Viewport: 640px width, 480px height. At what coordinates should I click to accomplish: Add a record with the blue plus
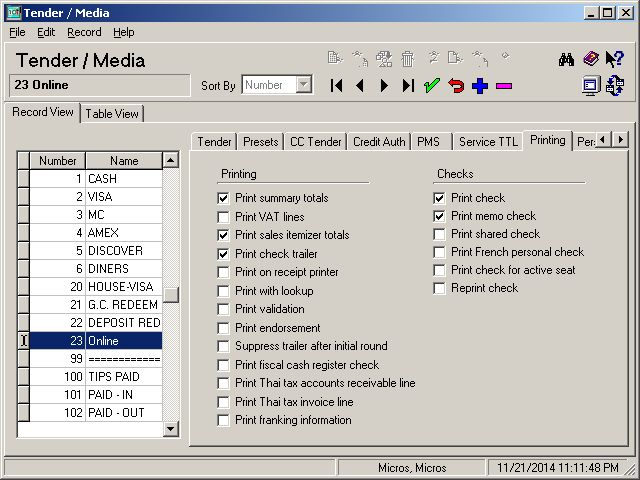(x=480, y=86)
